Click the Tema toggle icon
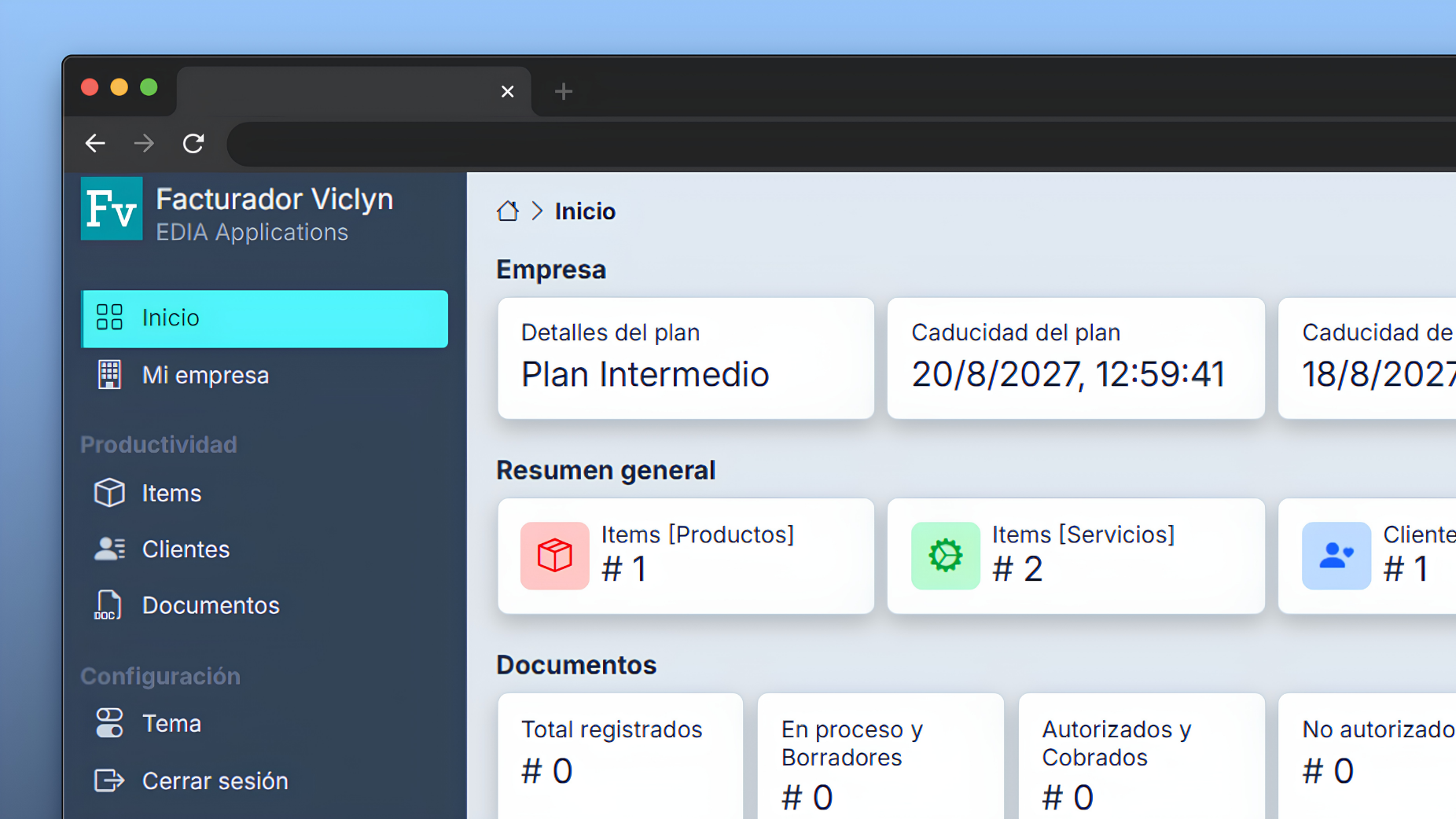The height and width of the screenshot is (819, 1456). click(x=109, y=723)
